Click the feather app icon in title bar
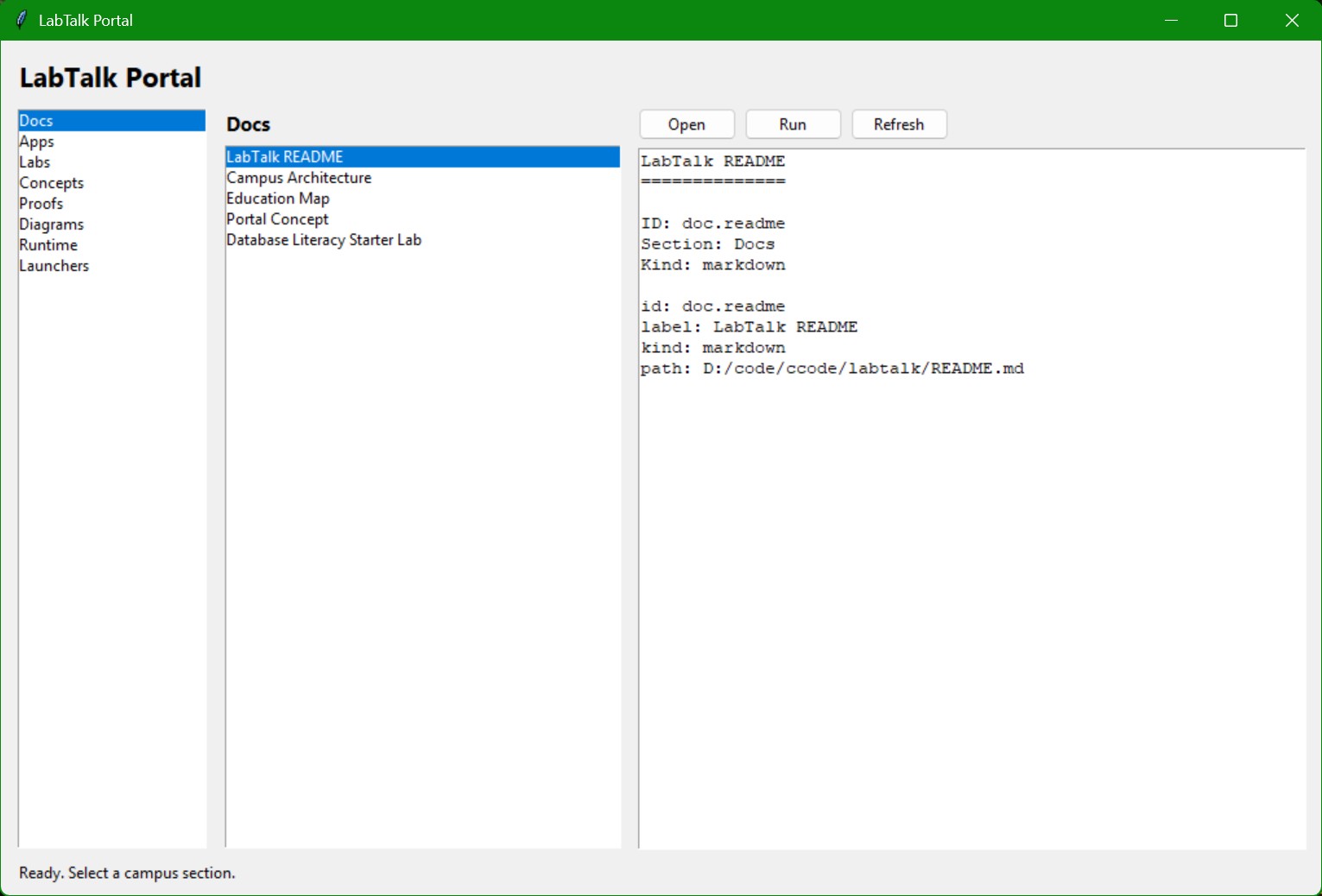 (x=21, y=20)
